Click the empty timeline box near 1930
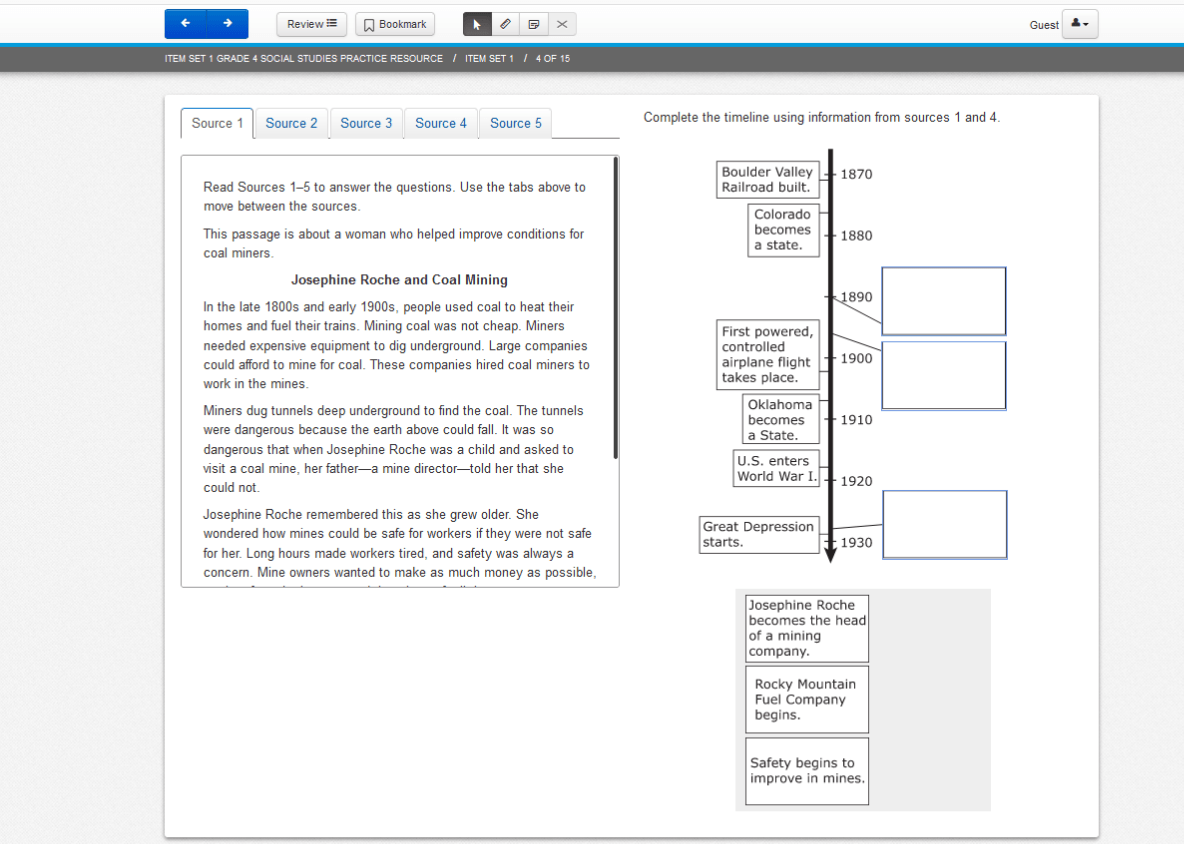Viewport: 1184px width, 844px height. pyautogui.click(x=944, y=524)
